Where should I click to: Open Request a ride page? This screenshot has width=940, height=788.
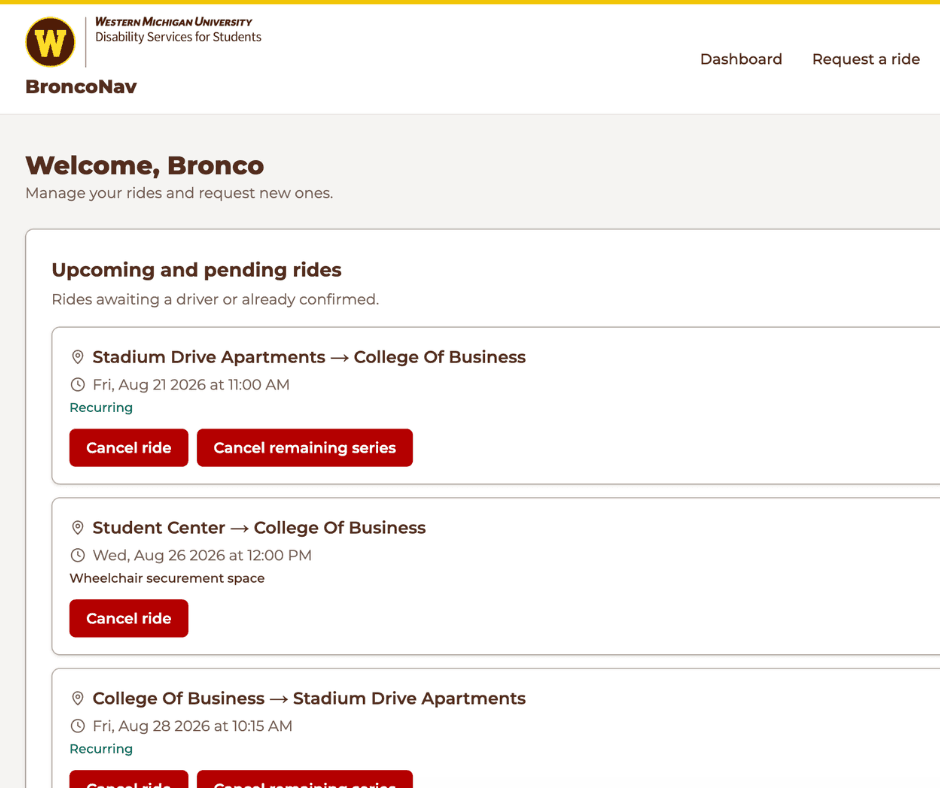coord(866,59)
